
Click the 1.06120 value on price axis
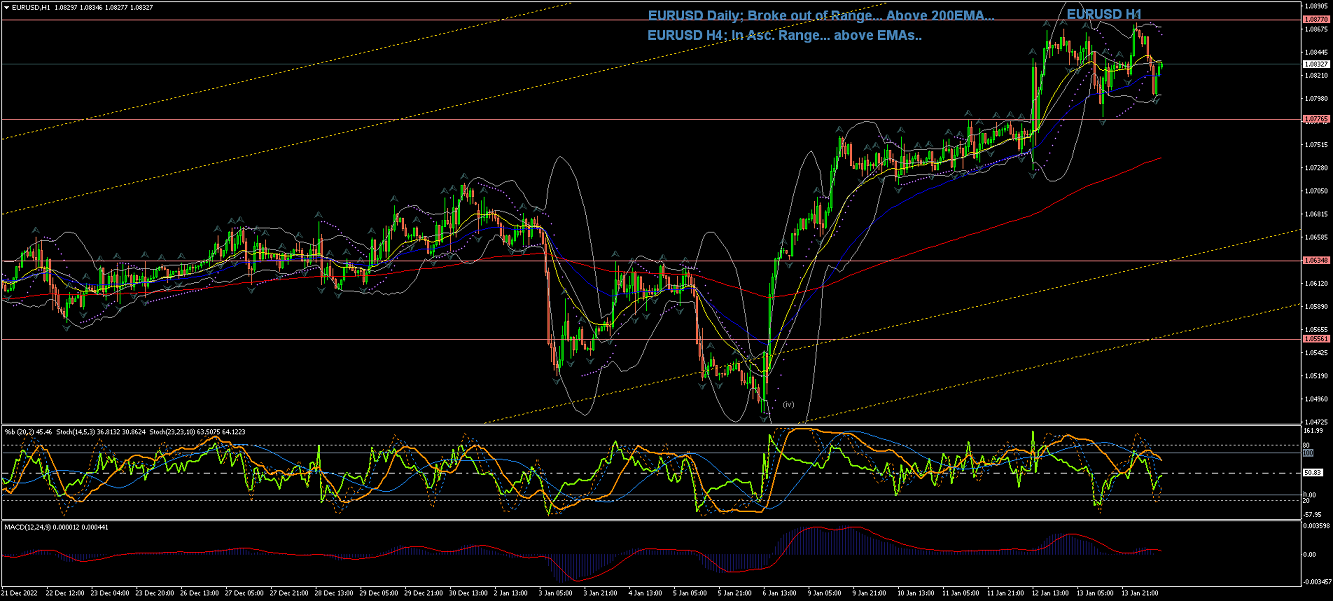pyautogui.click(x=1315, y=283)
